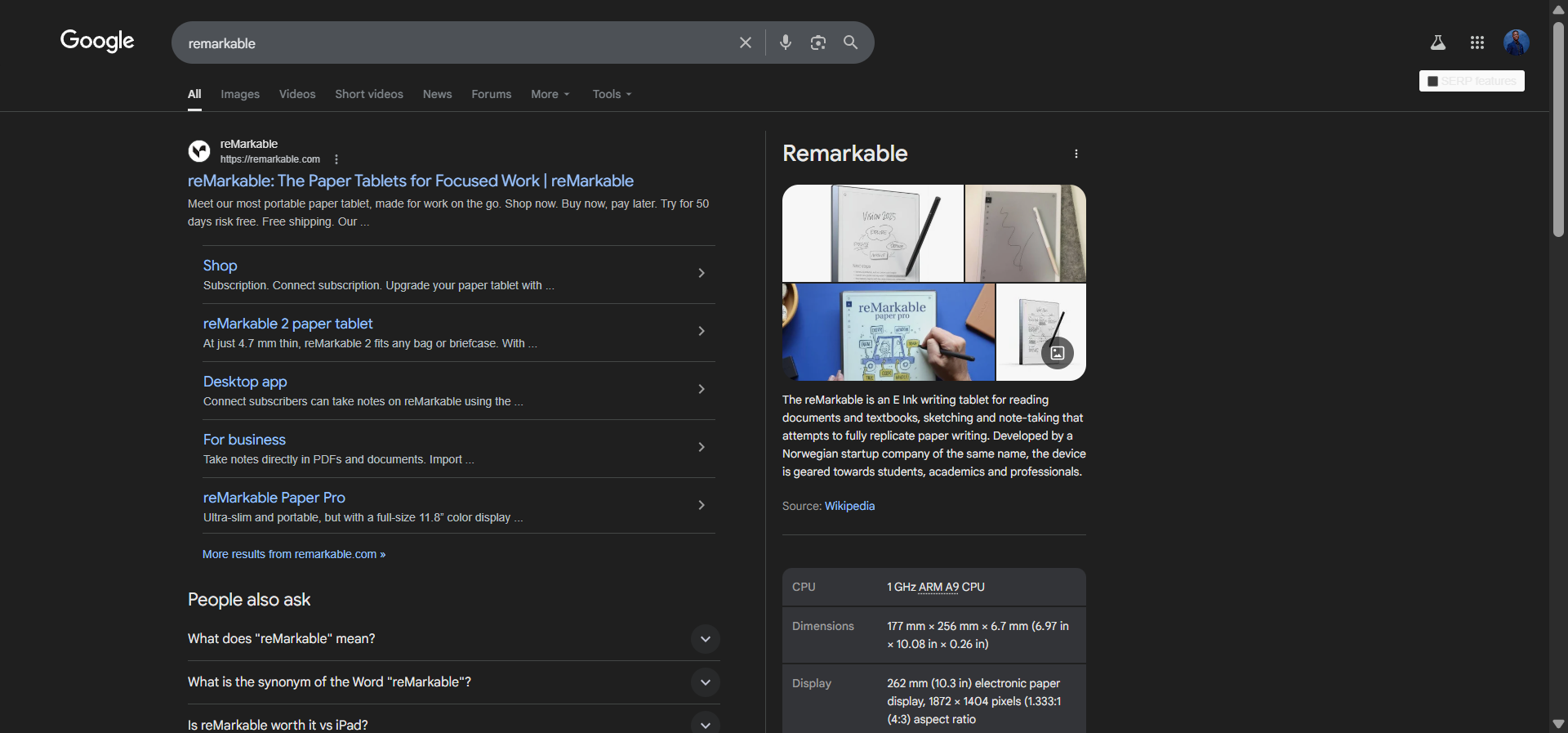Screen dimensions: 1568x733
Task: Expand What does reMarkable mean question
Action: point(454,639)
